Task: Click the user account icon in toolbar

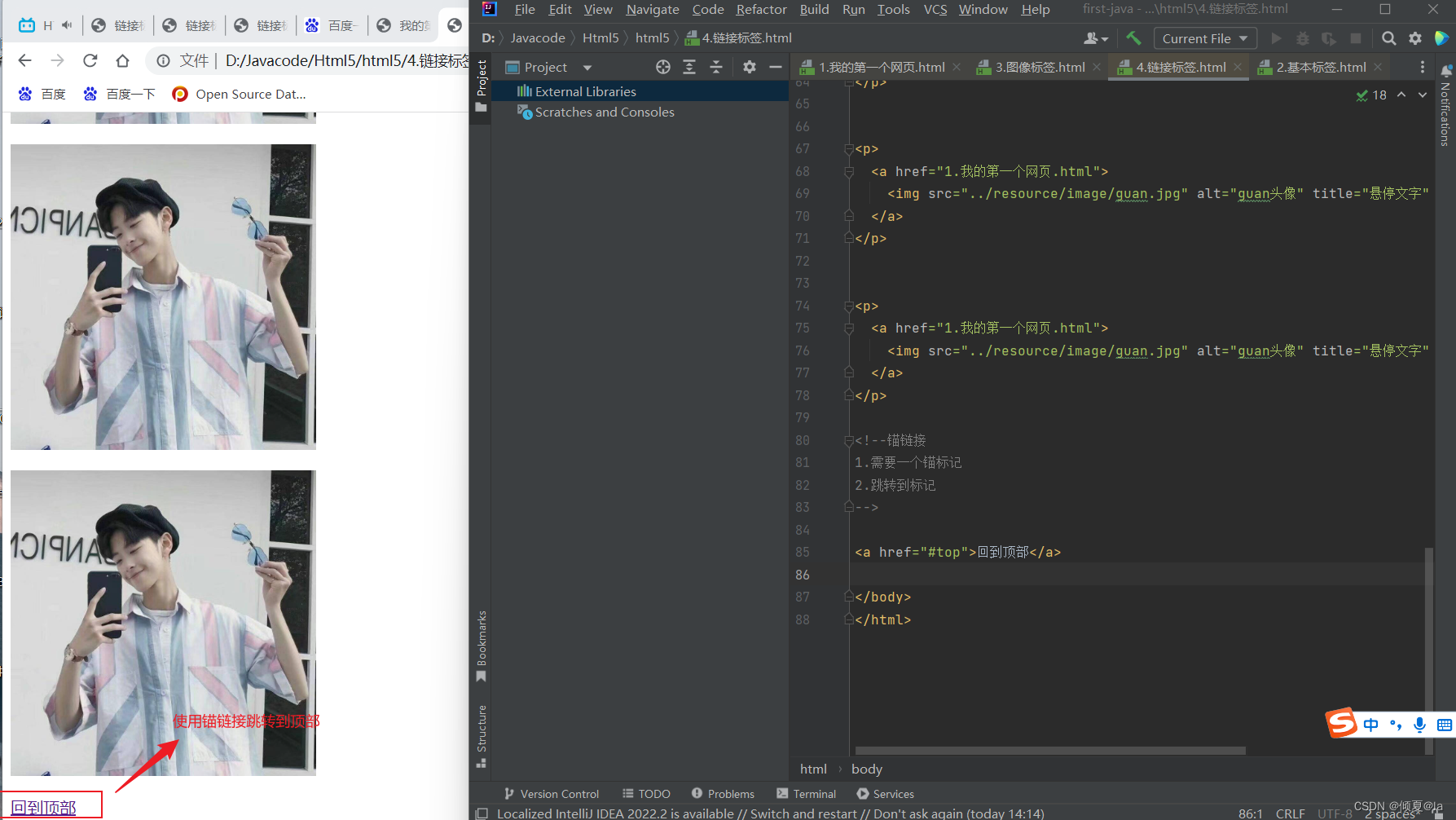Action: click(x=1096, y=38)
